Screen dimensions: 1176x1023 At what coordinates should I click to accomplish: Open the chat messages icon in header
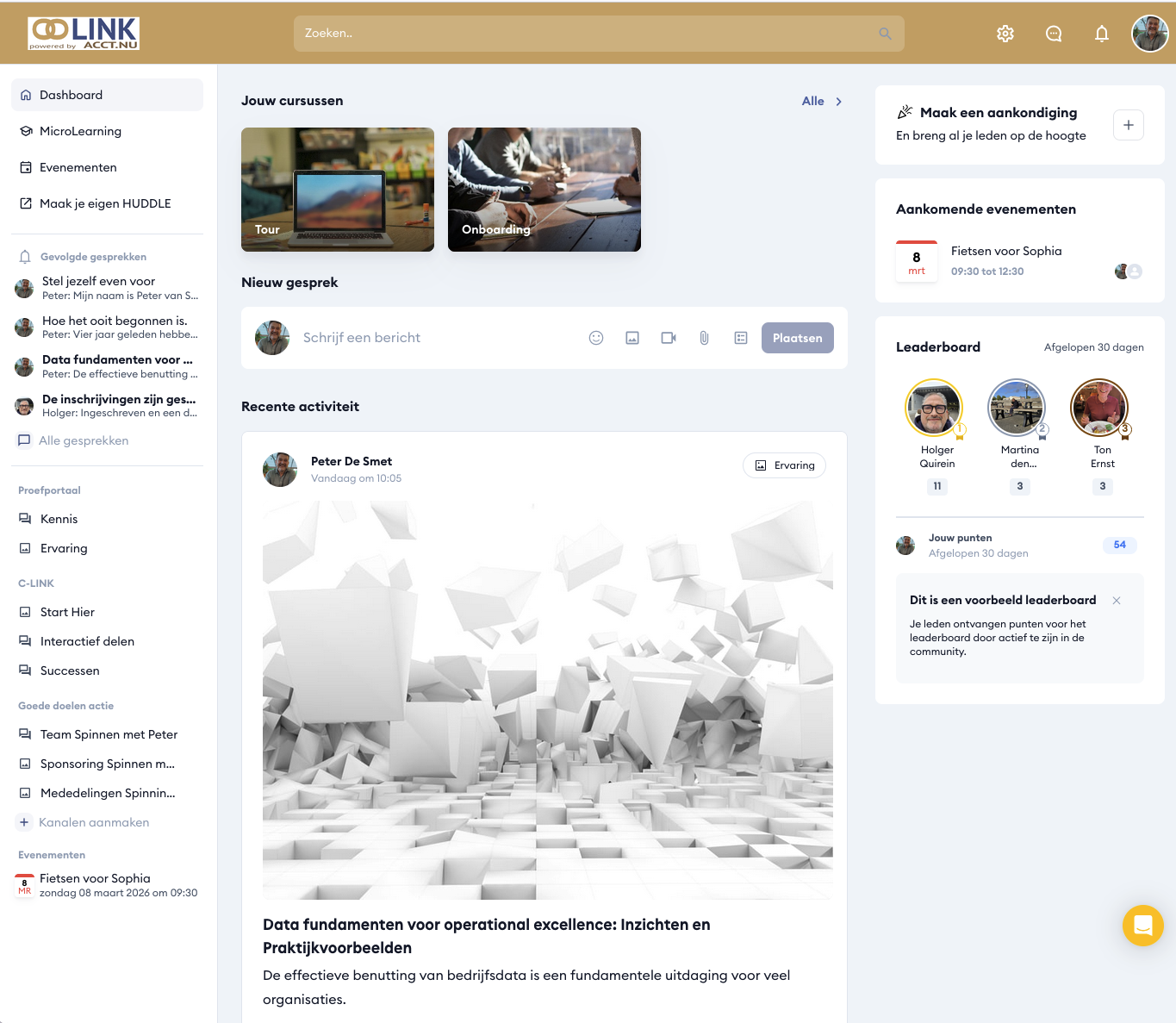tap(1054, 34)
